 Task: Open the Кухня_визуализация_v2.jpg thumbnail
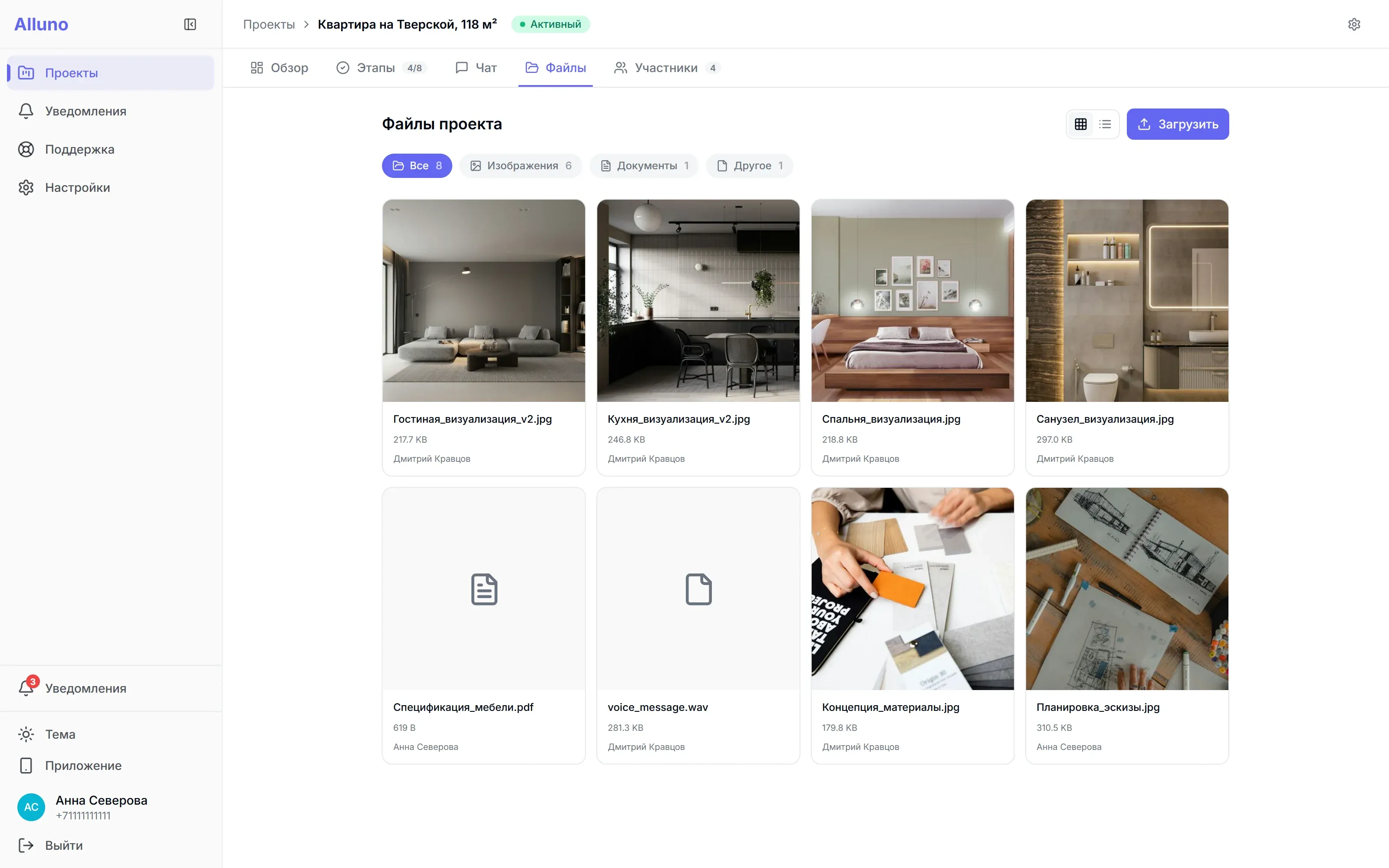point(698,300)
